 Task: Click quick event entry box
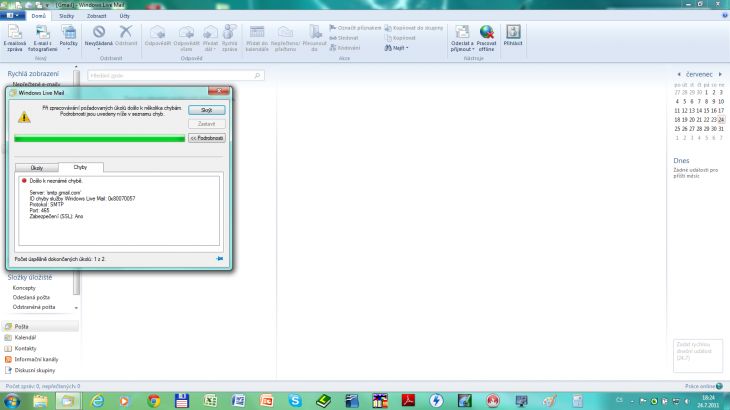[698, 356]
